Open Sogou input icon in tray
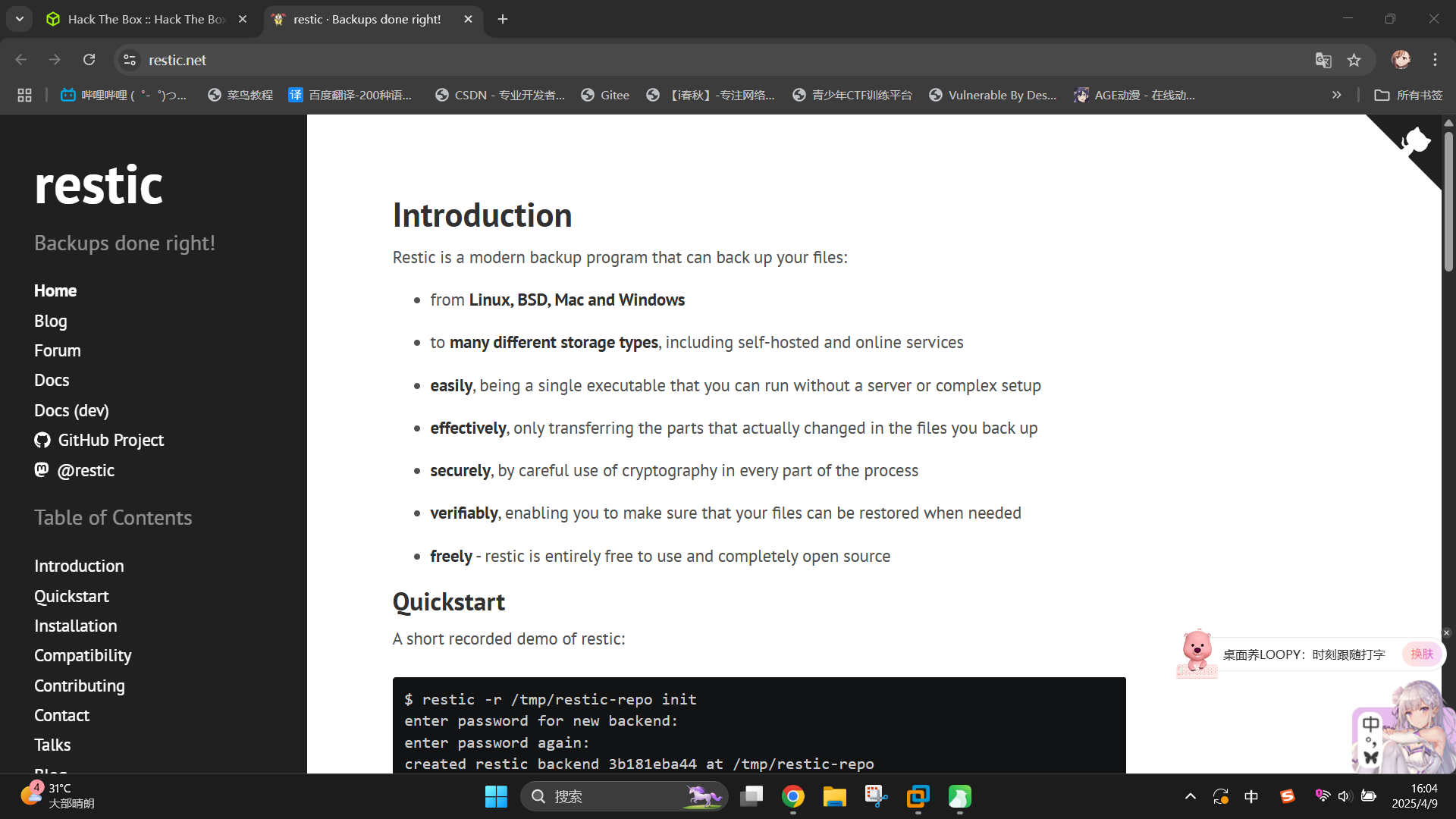Viewport: 1456px width, 819px height. click(1287, 796)
